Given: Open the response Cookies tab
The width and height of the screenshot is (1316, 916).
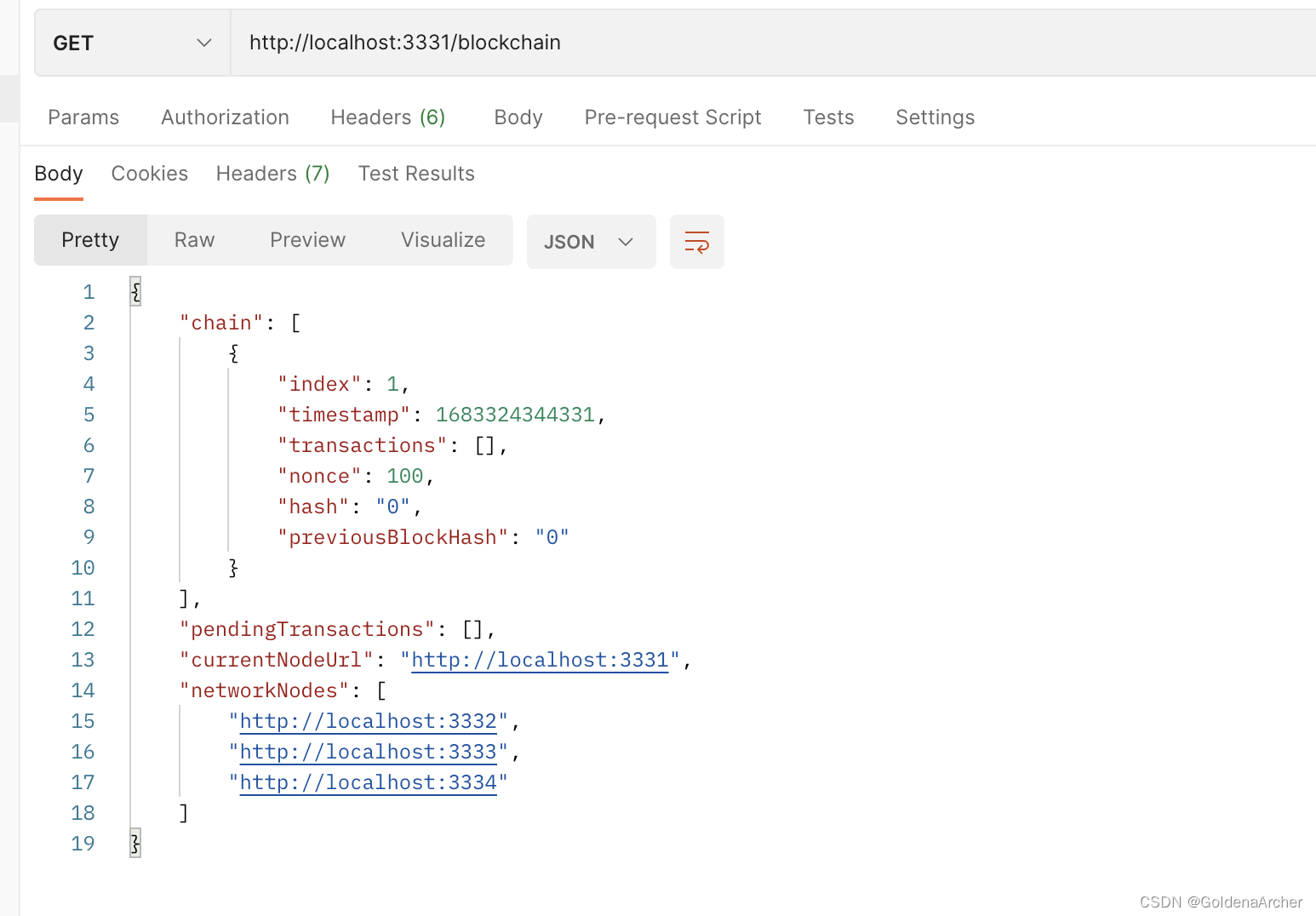Looking at the screenshot, I should pyautogui.click(x=150, y=174).
